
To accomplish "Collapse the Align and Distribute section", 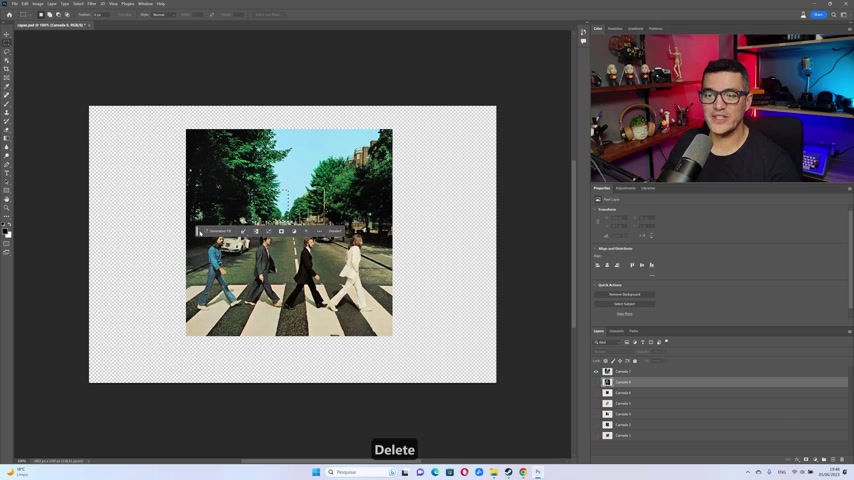I will click(x=595, y=248).
